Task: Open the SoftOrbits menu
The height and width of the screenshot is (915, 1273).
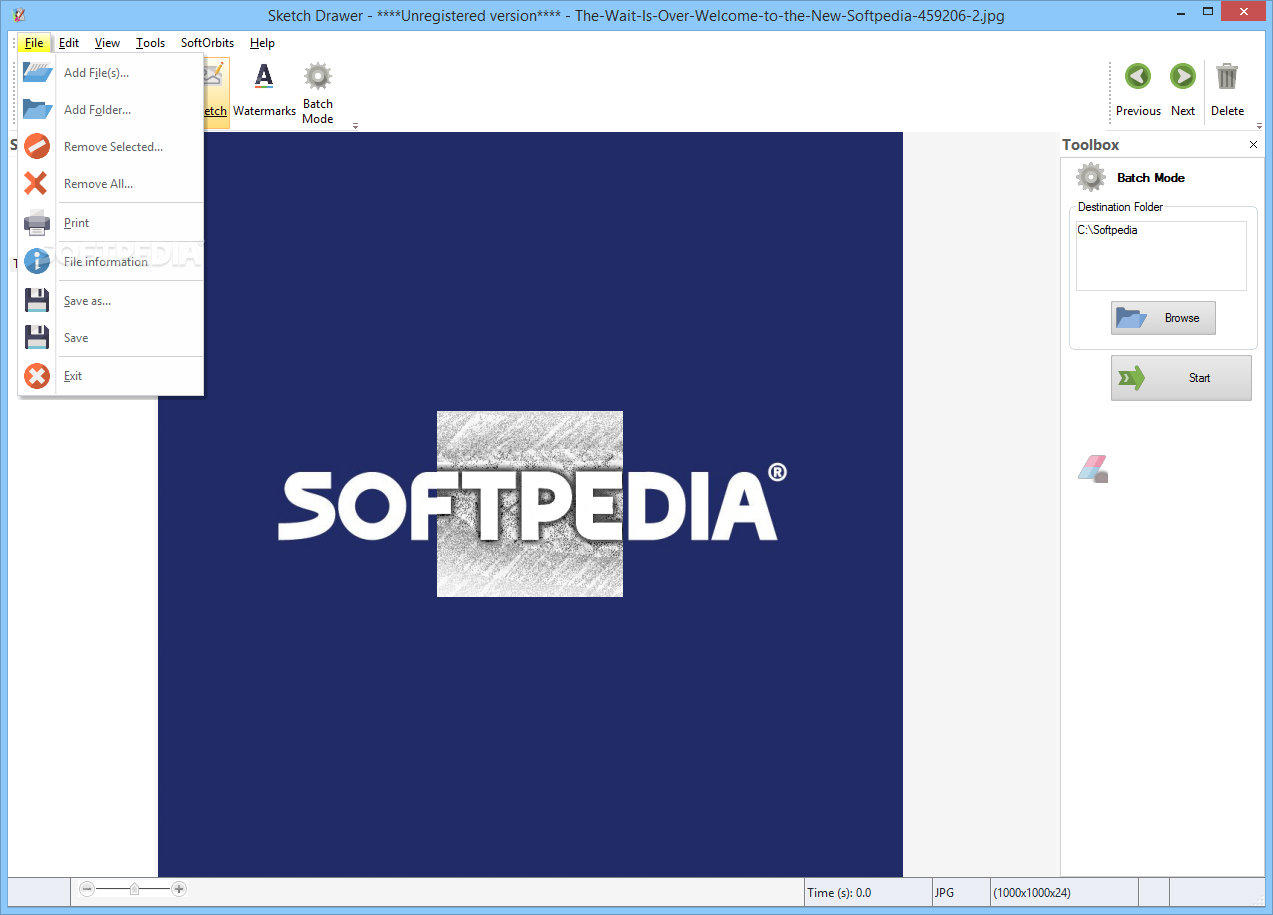Action: 207,43
